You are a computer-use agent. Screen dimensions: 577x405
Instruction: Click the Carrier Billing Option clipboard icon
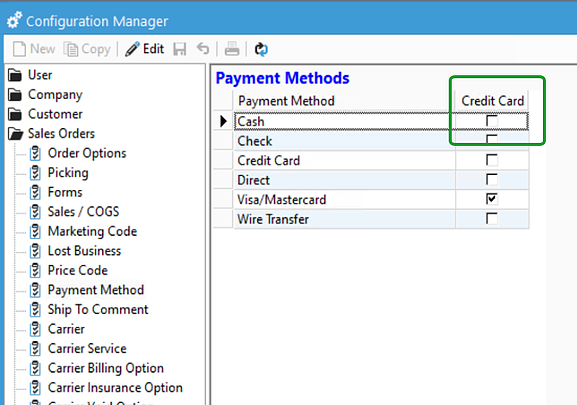35,368
